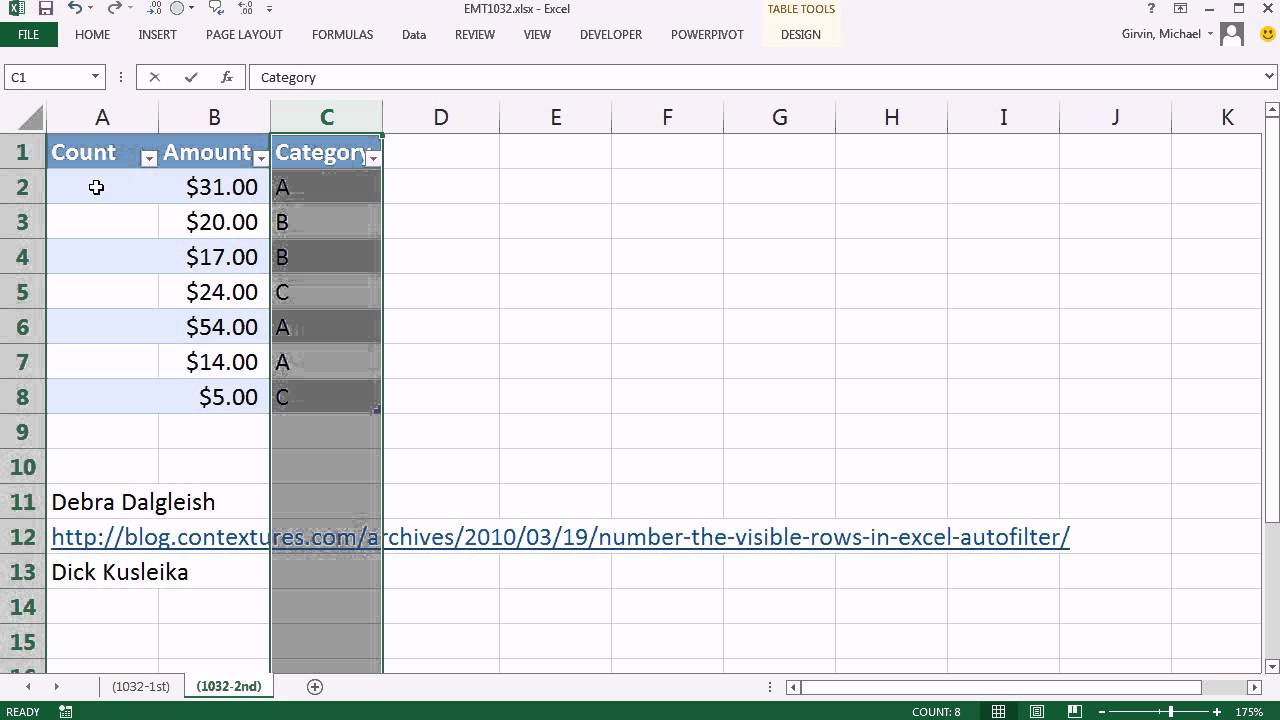1280x720 pixels.
Task: Click the circle shape quick access icon
Action: (176, 9)
